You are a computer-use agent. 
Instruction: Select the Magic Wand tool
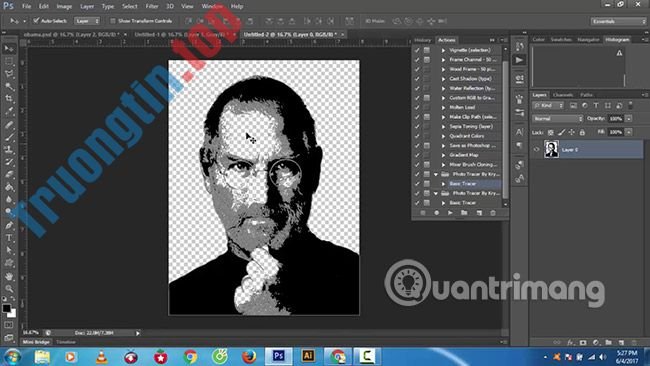[x=9, y=86]
